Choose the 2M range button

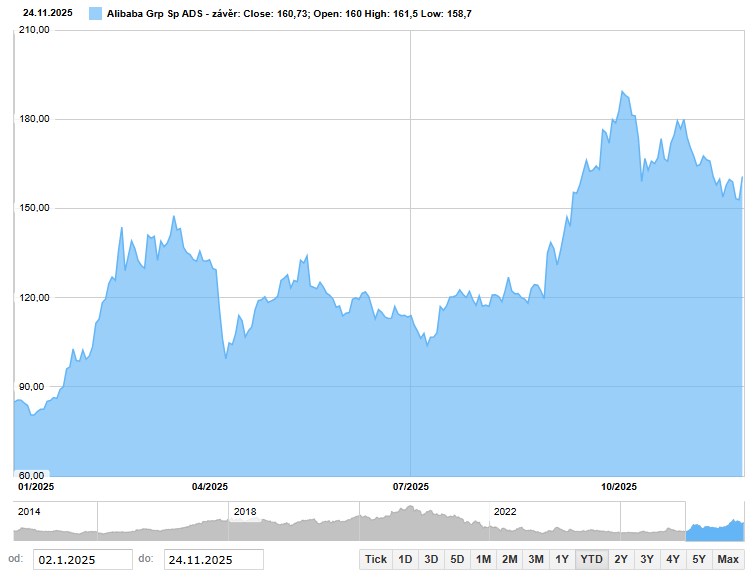[509, 559]
